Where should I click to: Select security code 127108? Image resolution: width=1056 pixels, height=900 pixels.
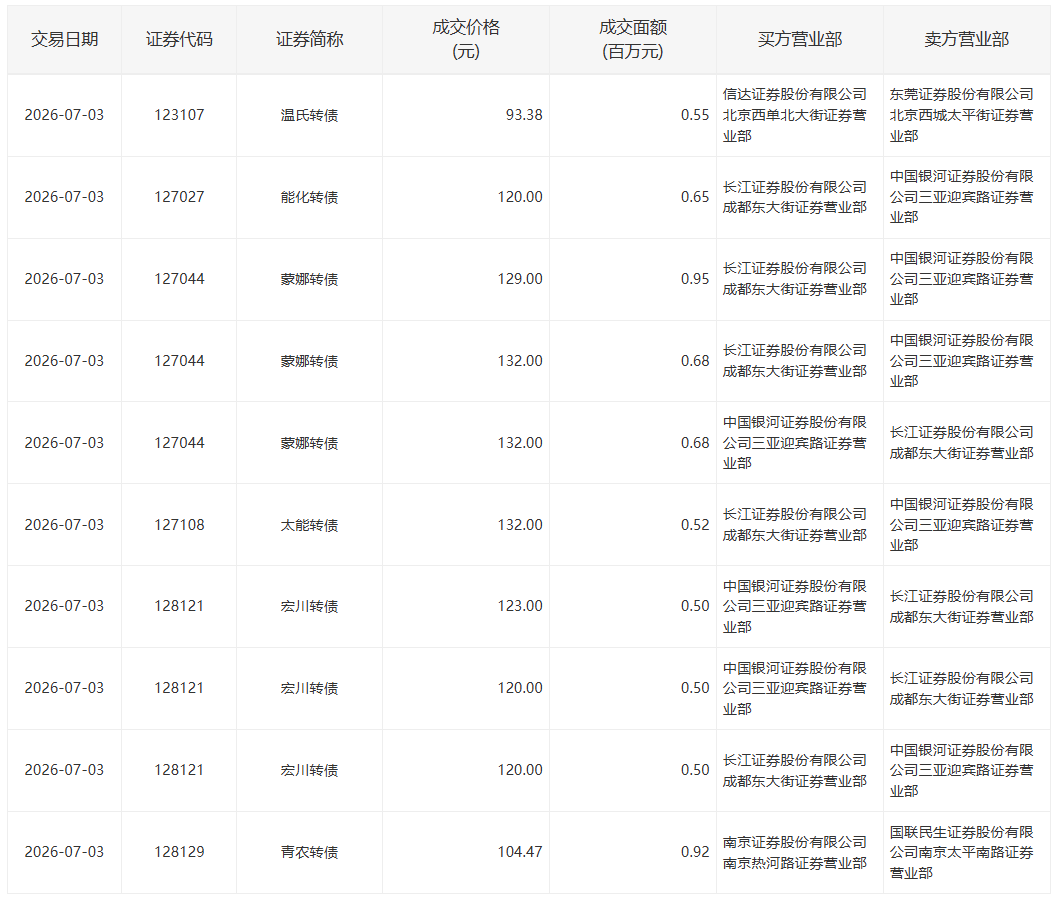coord(179,525)
